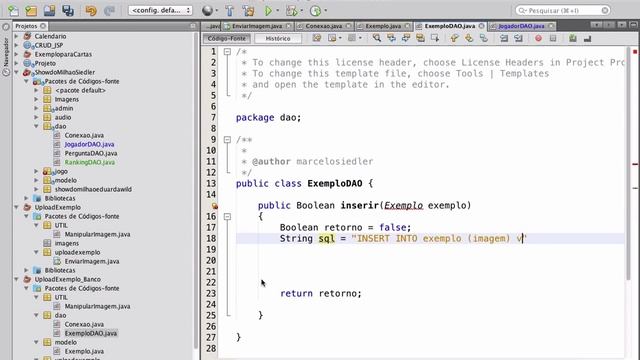Select PerguntaDAO.java in the project tree

pyautogui.click(x=91, y=153)
